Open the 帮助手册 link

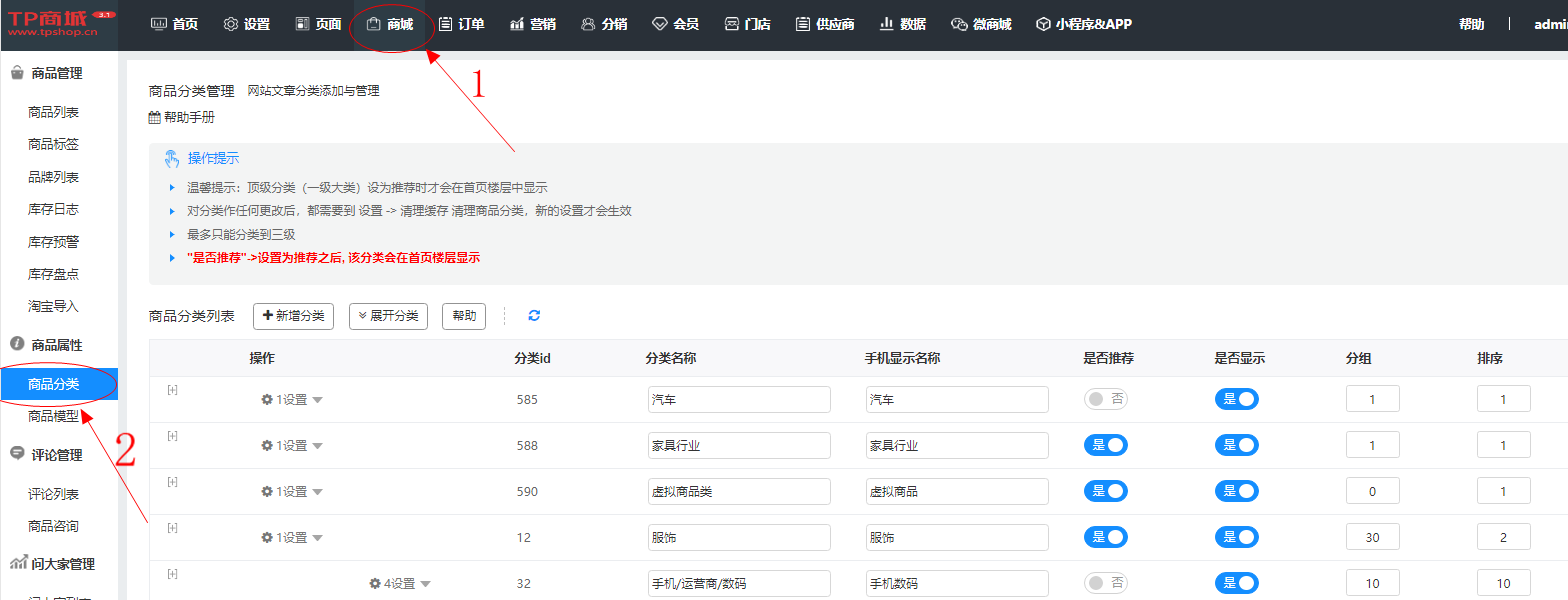[x=189, y=118]
